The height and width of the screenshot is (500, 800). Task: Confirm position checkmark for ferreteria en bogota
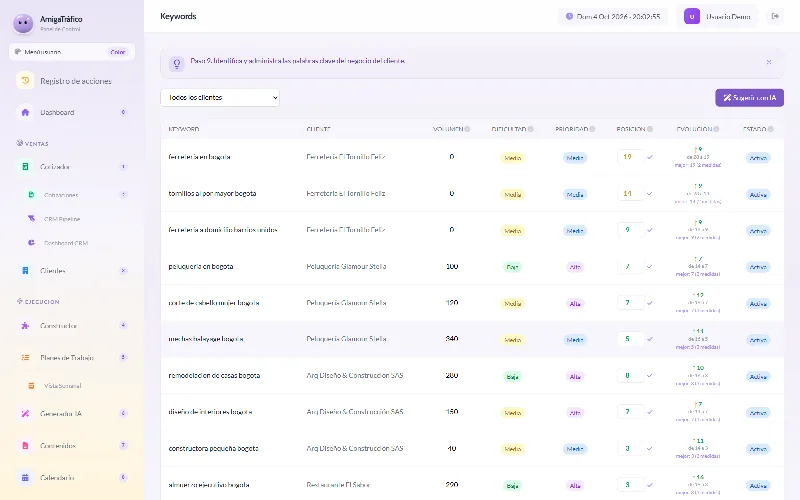[x=649, y=157]
